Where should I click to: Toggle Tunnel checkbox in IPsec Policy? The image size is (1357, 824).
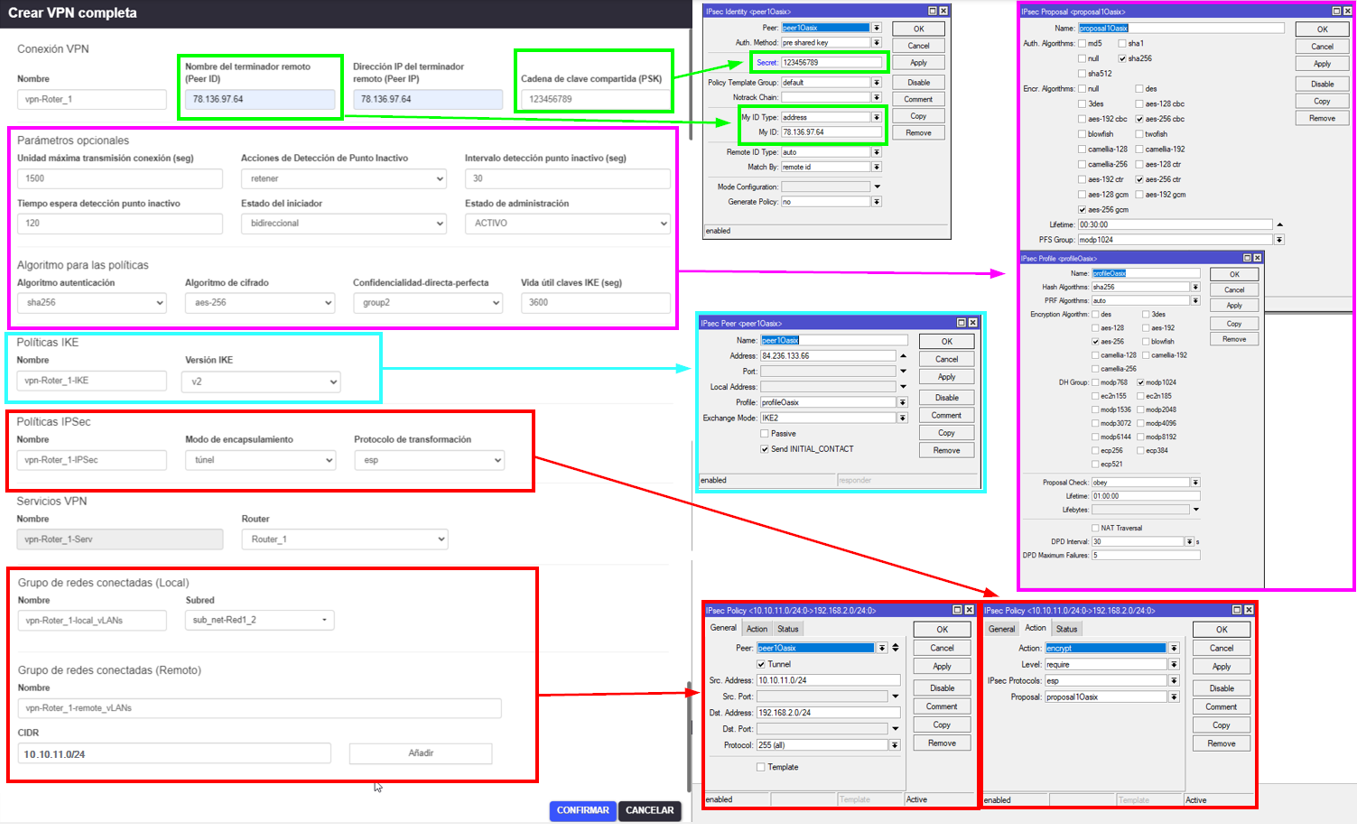761,664
